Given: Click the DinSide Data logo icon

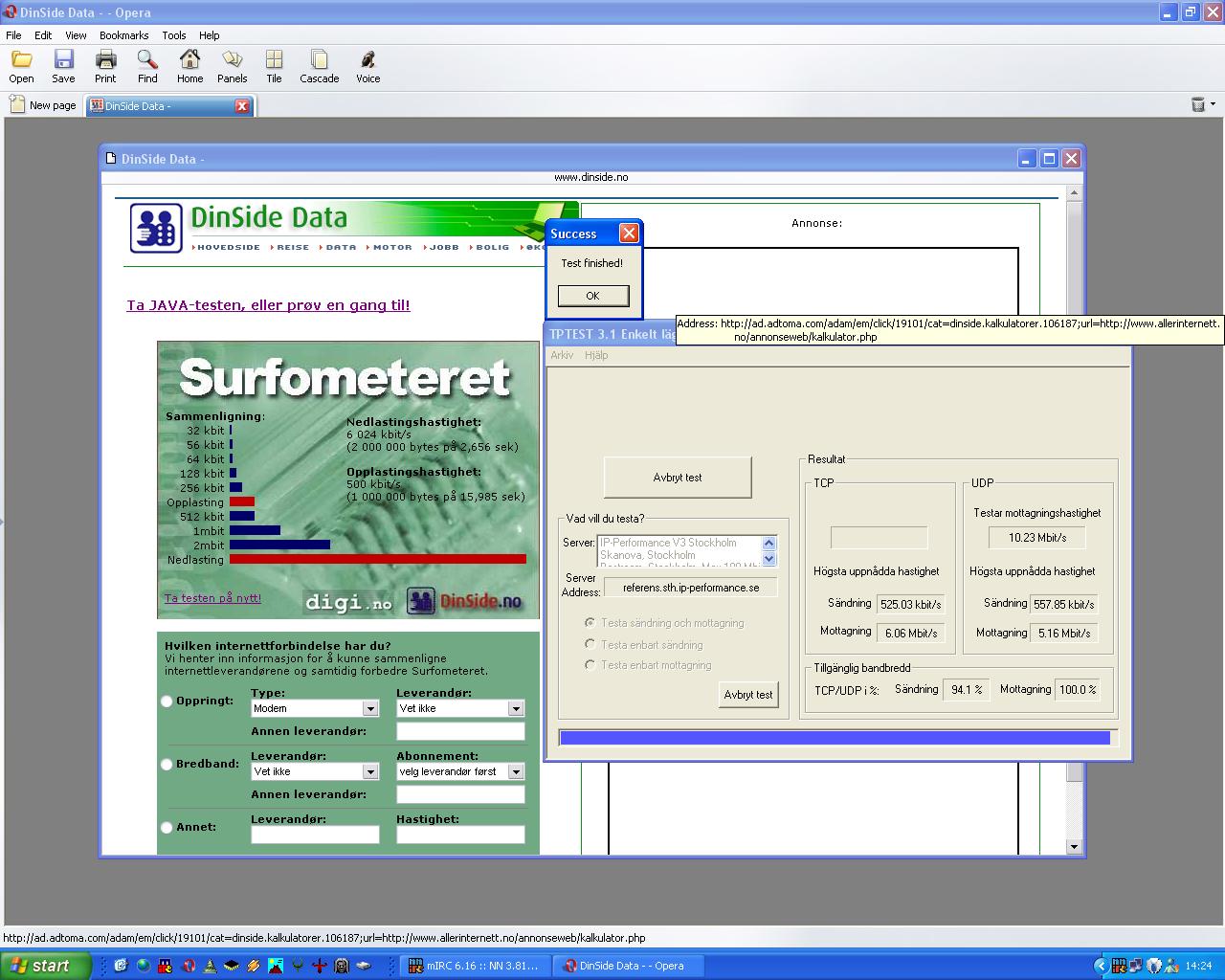Looking at the screenshot, I should pos(156,229).
